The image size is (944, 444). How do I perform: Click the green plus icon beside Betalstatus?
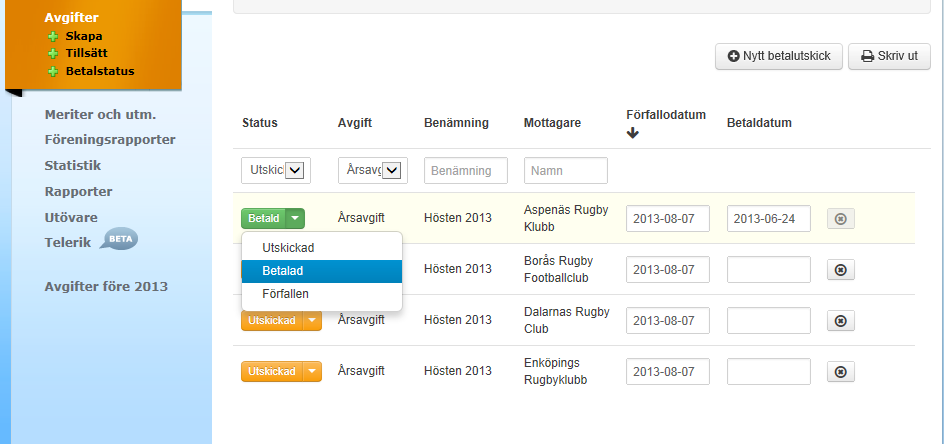pyautogui.click(x=53, y=72)
